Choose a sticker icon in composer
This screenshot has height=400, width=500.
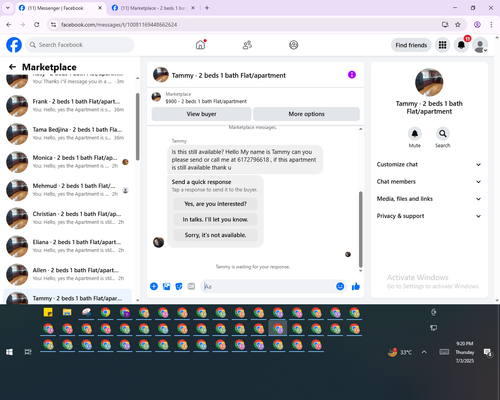tap(179, 286)
